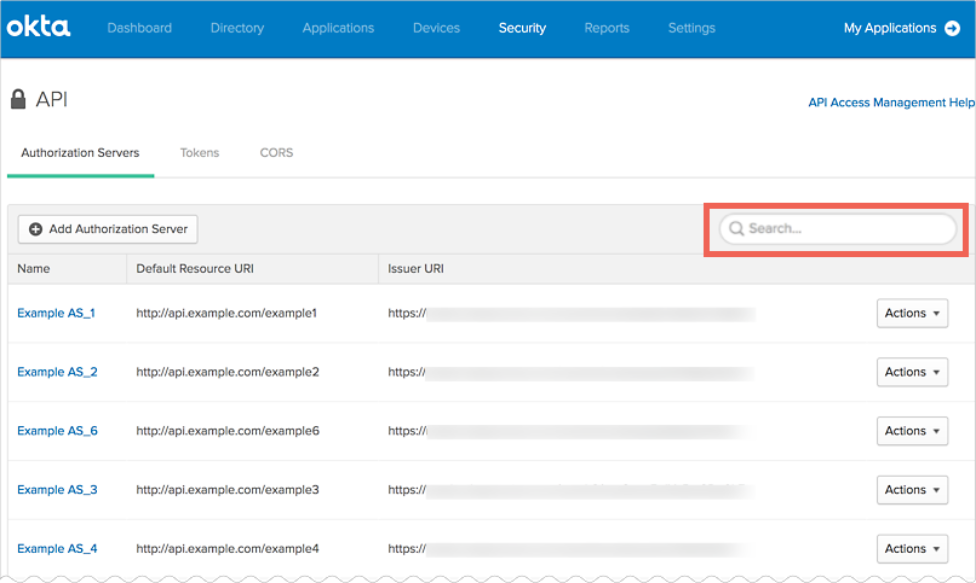The image size is (976, 583).
Task: Open the Applications menu
Action: (x=338, y=28)
